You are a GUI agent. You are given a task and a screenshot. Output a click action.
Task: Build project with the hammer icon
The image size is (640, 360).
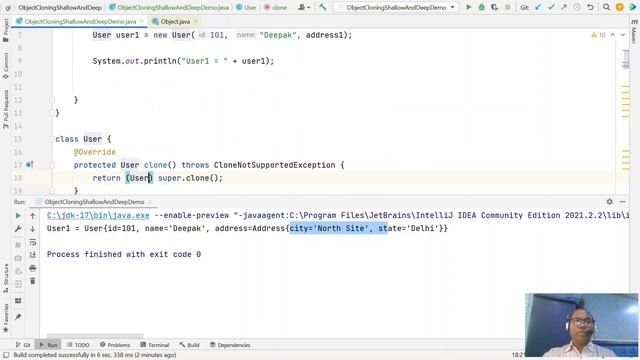point(323,7)
